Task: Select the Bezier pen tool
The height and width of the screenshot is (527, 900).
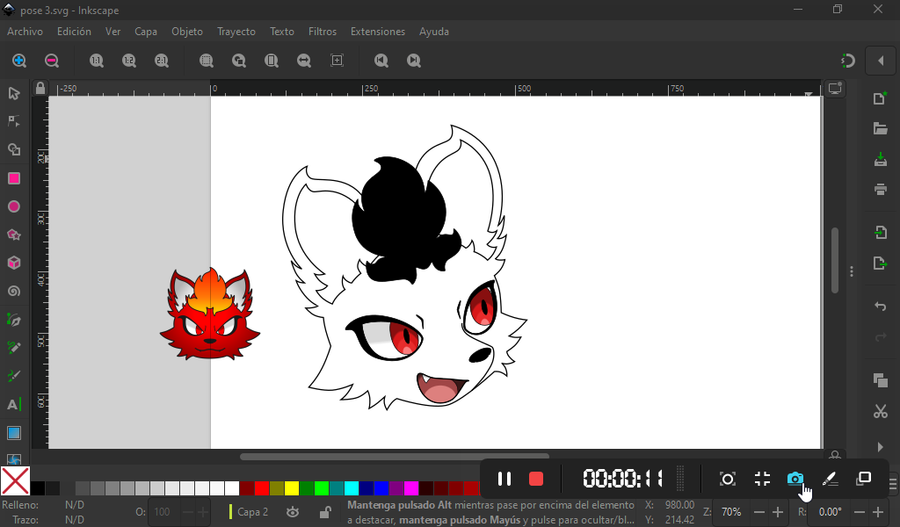Action: (14, 319)
